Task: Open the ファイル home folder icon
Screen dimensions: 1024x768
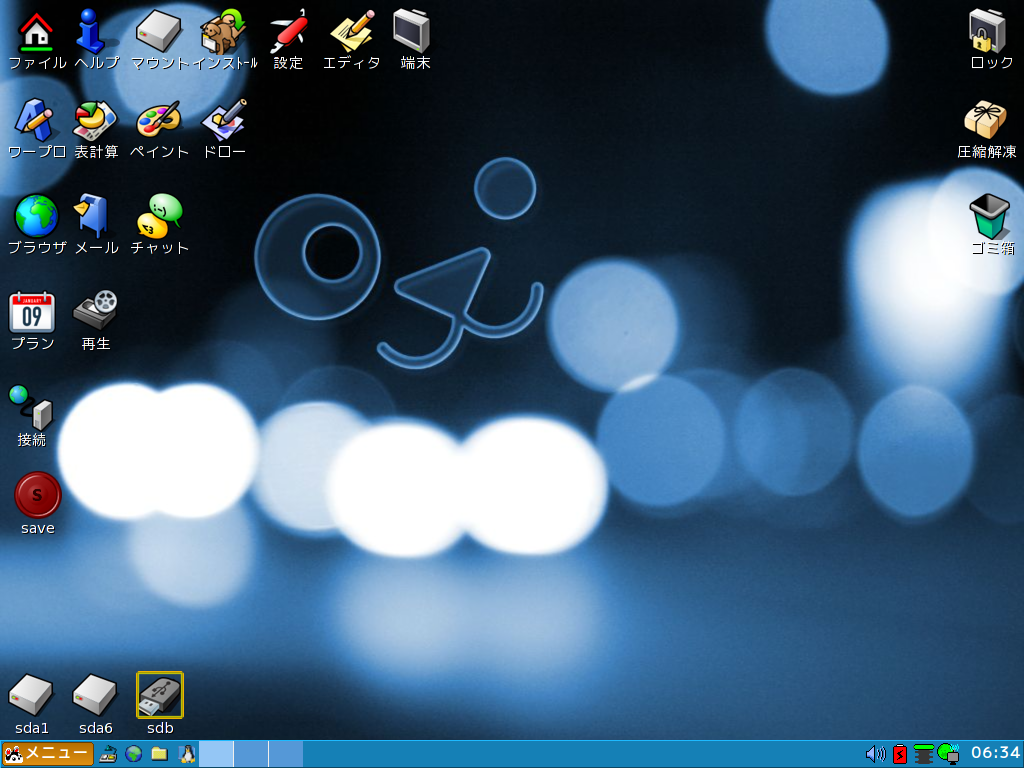Action: point(36,31)
